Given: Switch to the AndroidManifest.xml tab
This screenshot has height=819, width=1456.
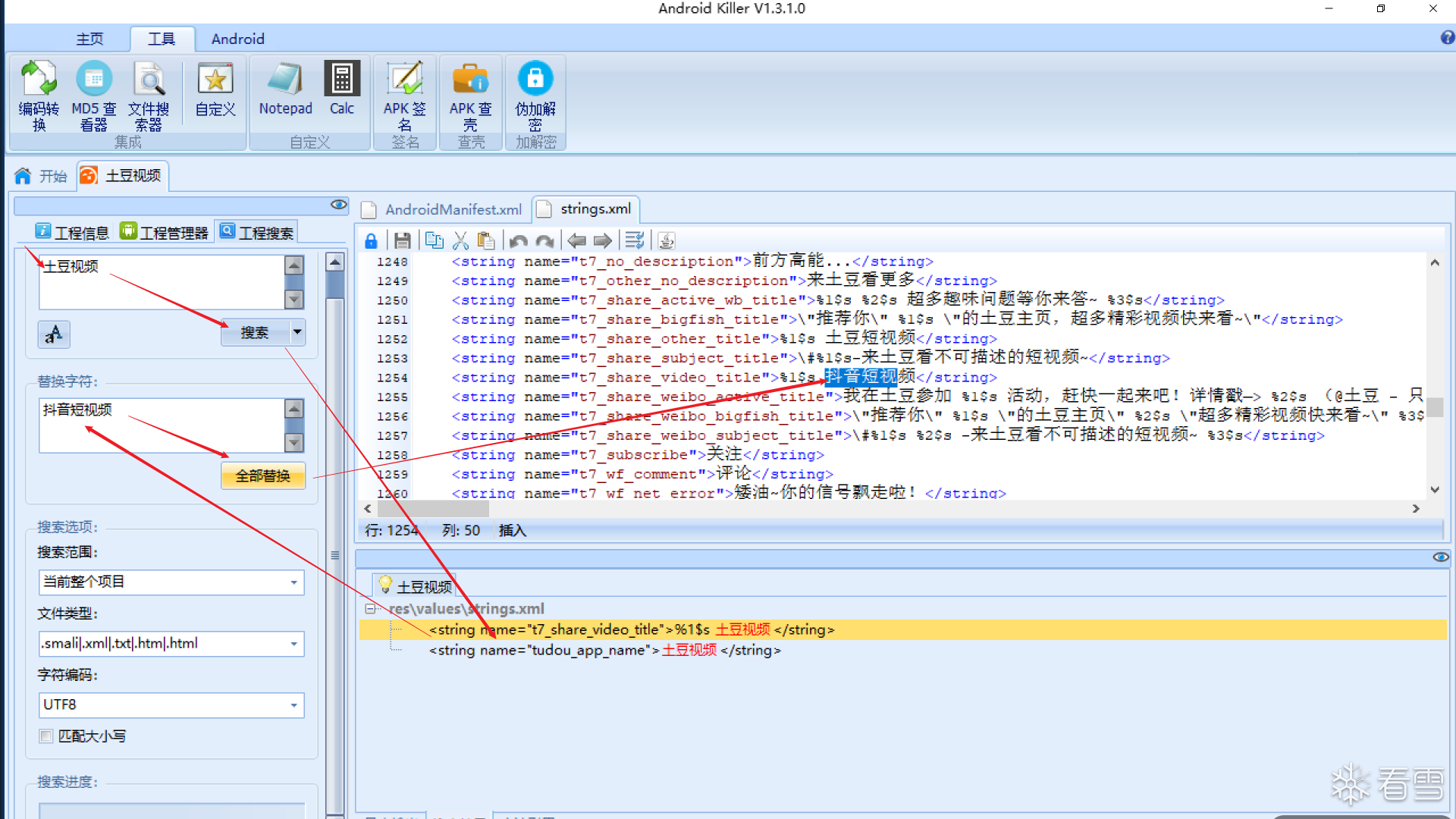Looking at the screenshot, I should click(453, 209).
